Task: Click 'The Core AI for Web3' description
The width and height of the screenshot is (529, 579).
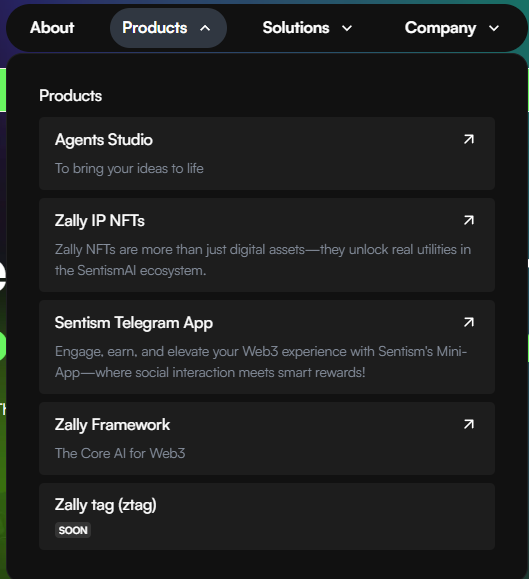Action: [120, 453]
